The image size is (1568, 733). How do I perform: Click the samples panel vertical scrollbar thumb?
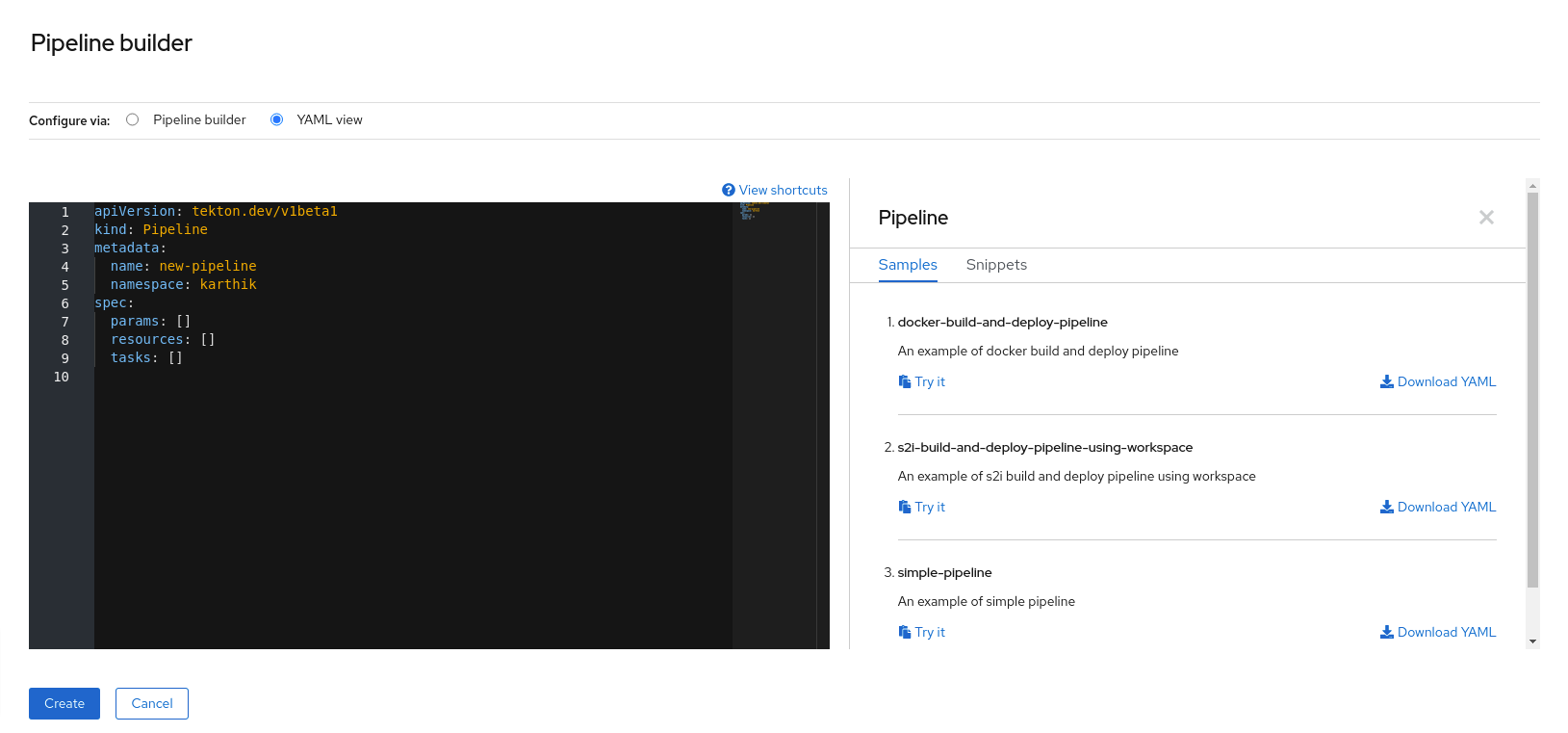(x=1532, y=385)
